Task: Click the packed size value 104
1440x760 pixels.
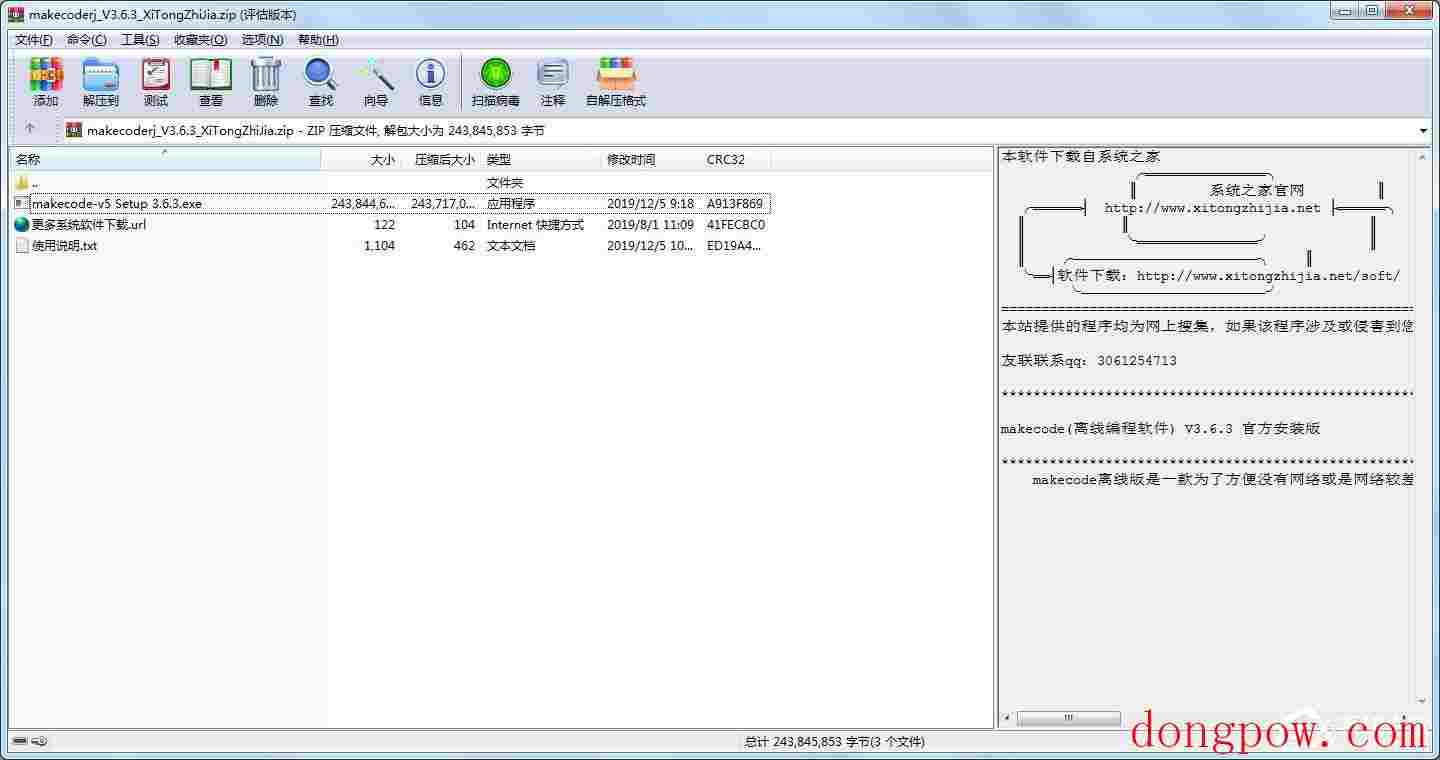Action: pyautogui.click(x=464, y=224)
